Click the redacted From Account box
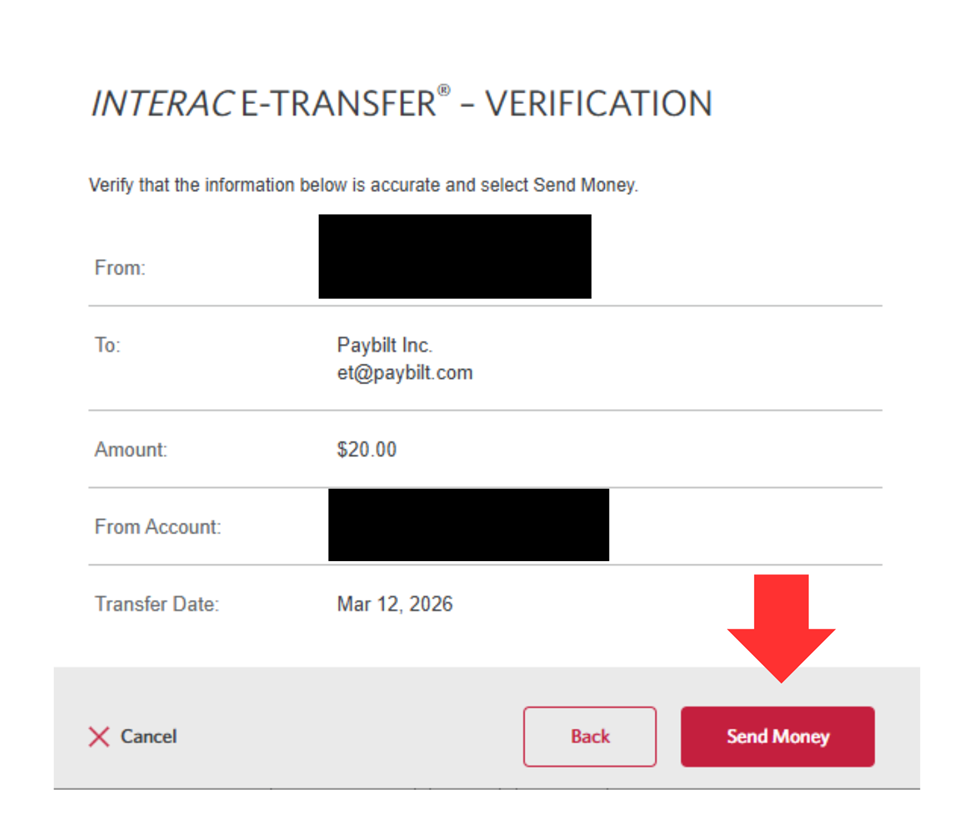Screen dimensions: 974x815 coord(468,524)
